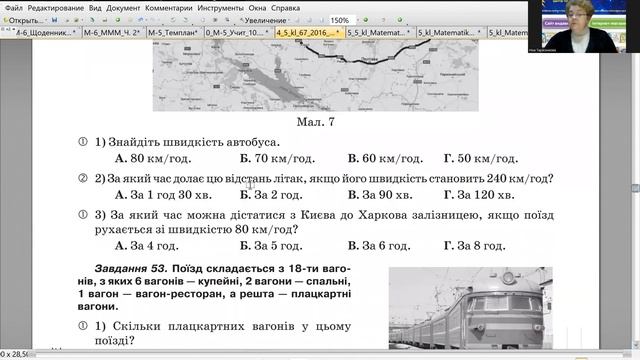Click answer Г. 50 км/год

pos(481,158)
